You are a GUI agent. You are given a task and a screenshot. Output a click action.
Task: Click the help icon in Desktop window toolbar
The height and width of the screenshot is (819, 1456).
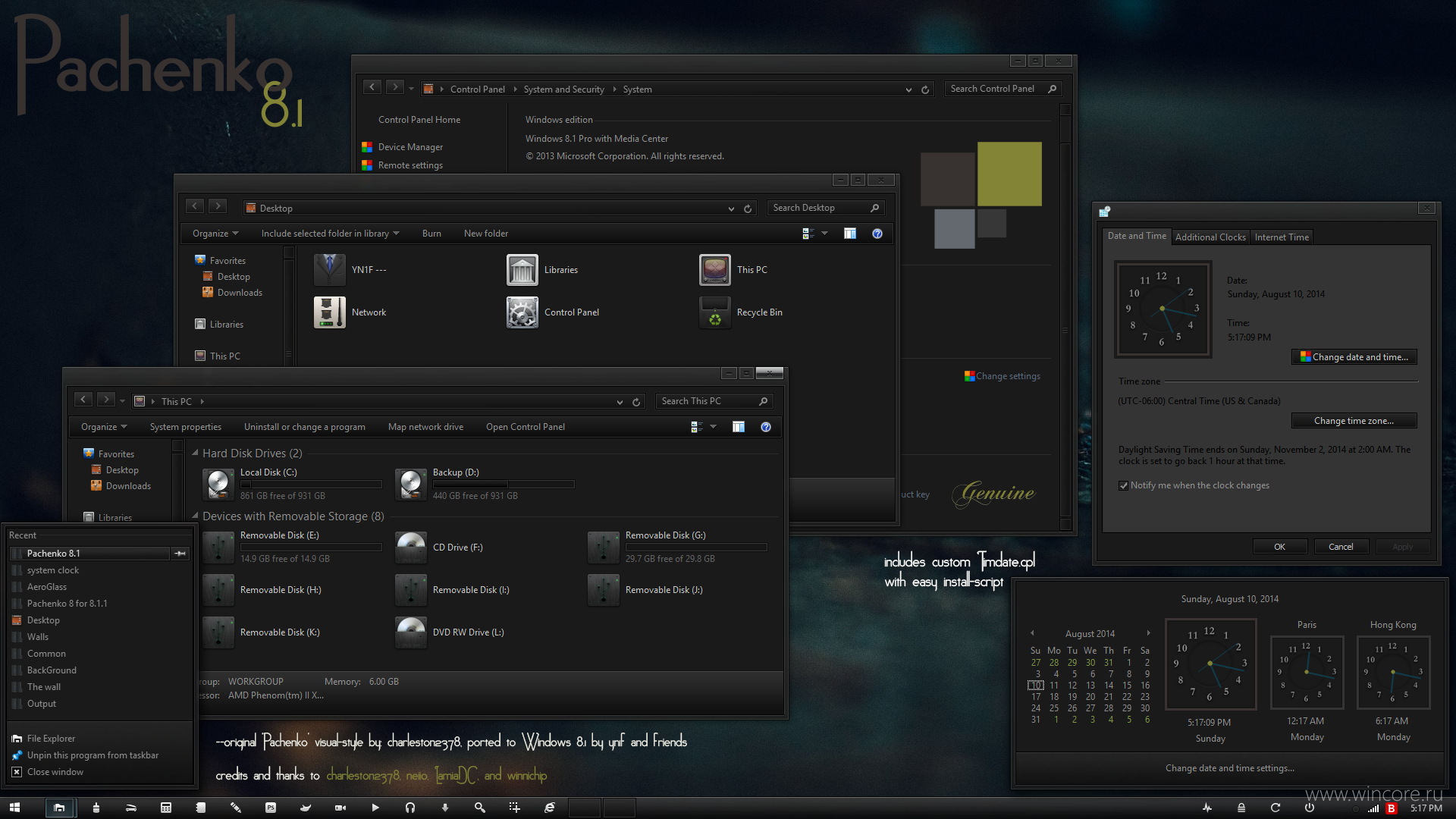coord(877,234)
